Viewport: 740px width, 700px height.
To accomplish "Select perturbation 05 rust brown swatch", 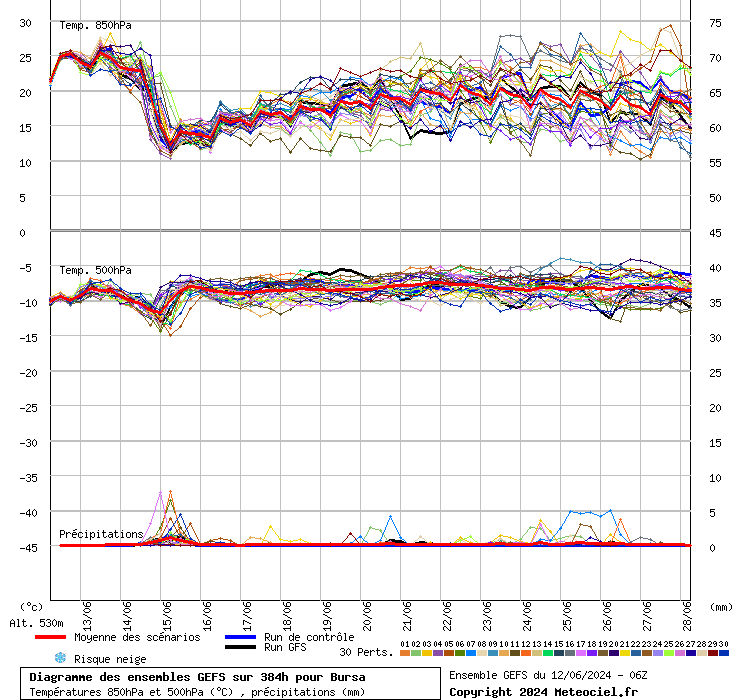I will point(449,653).
